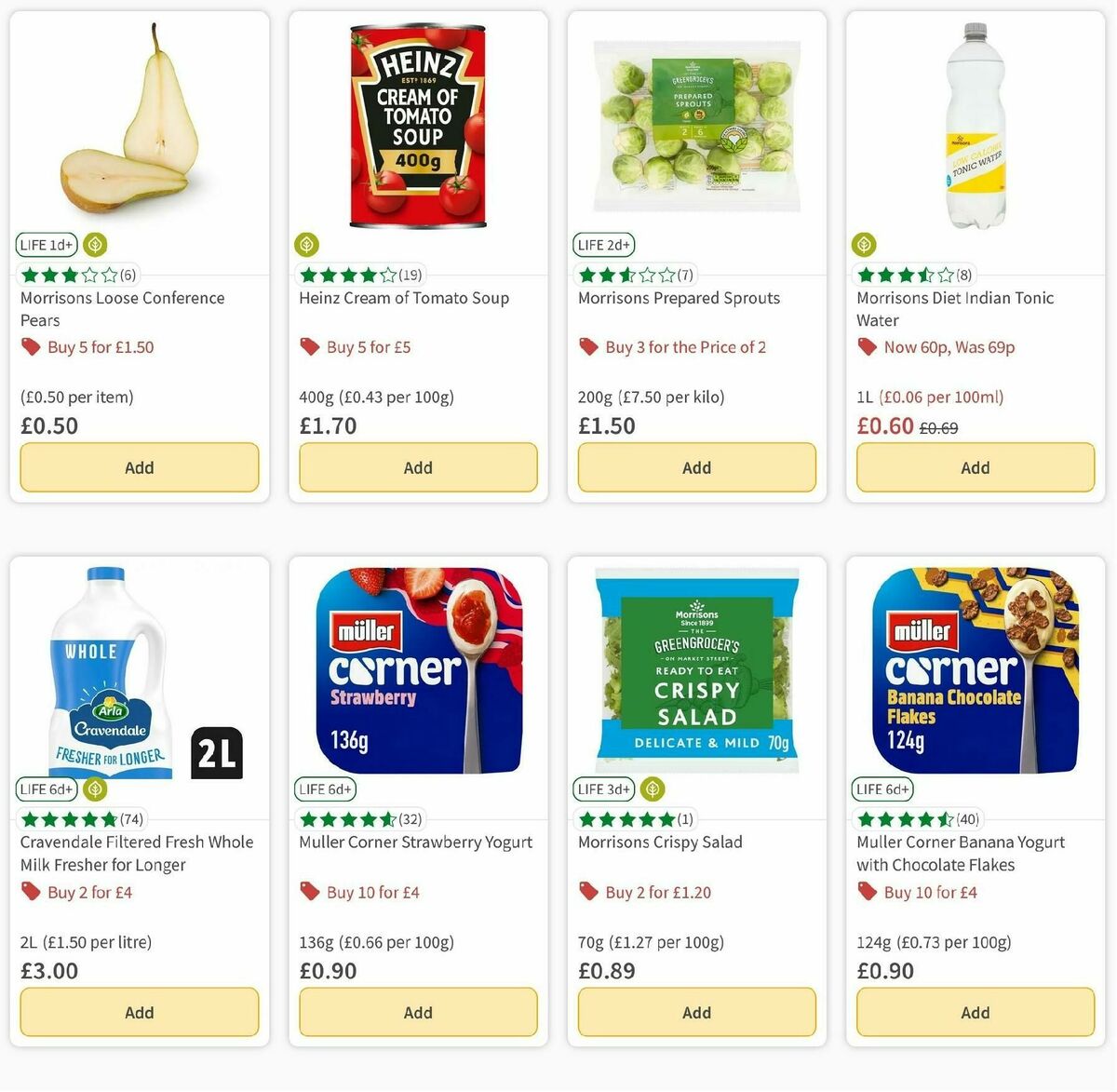Click the green leaf icon on Heinz Tomato Soup
This screenshot has height=1092, width=1117.
tap(307, 244)
